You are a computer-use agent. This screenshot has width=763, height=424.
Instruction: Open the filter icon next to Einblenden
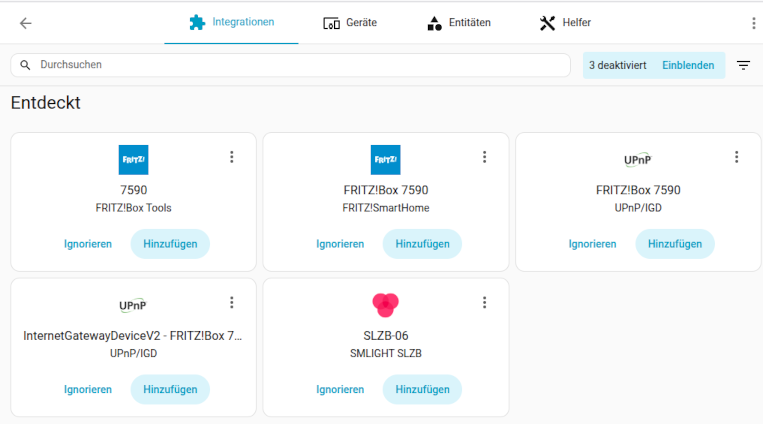743,65
